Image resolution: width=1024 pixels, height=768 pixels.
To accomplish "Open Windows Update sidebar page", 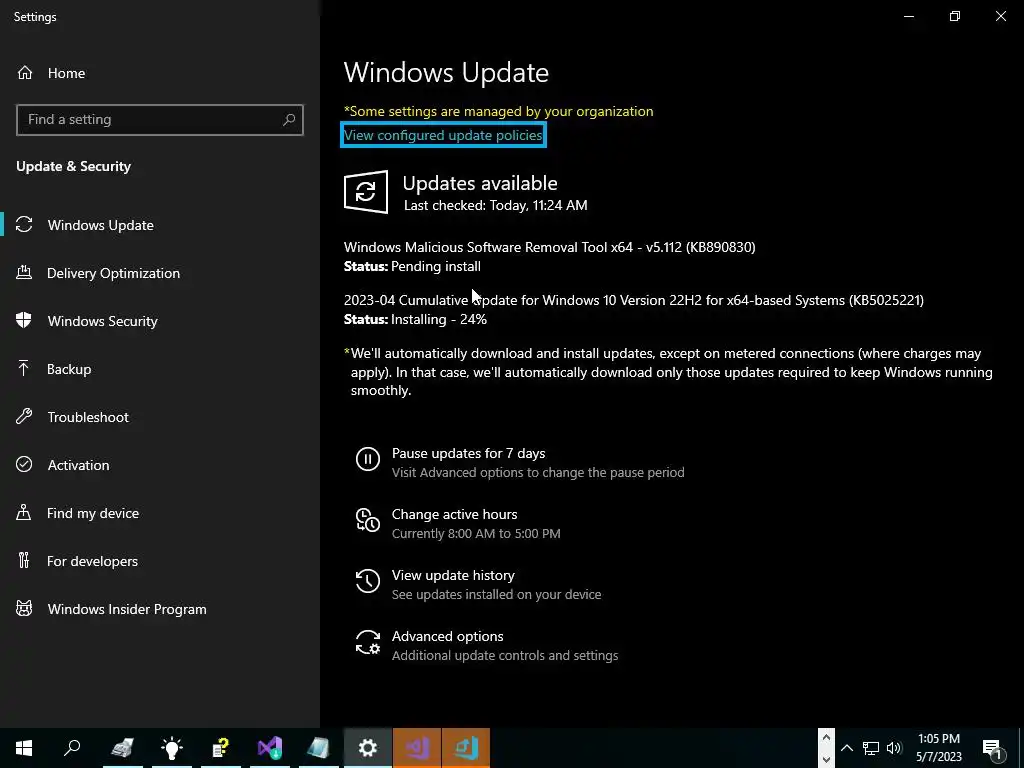I will click(160, 225).
